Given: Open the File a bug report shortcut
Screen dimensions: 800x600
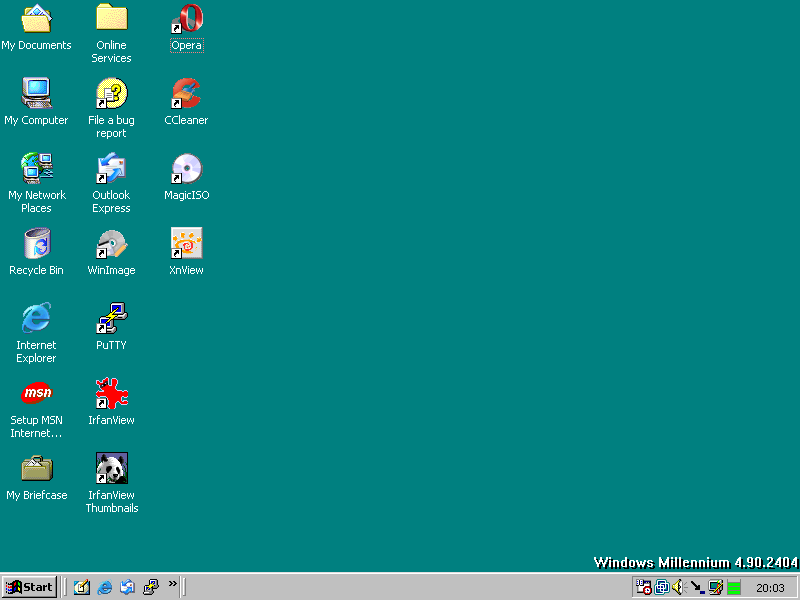Looking at the screenshot, I should point(111,95).
